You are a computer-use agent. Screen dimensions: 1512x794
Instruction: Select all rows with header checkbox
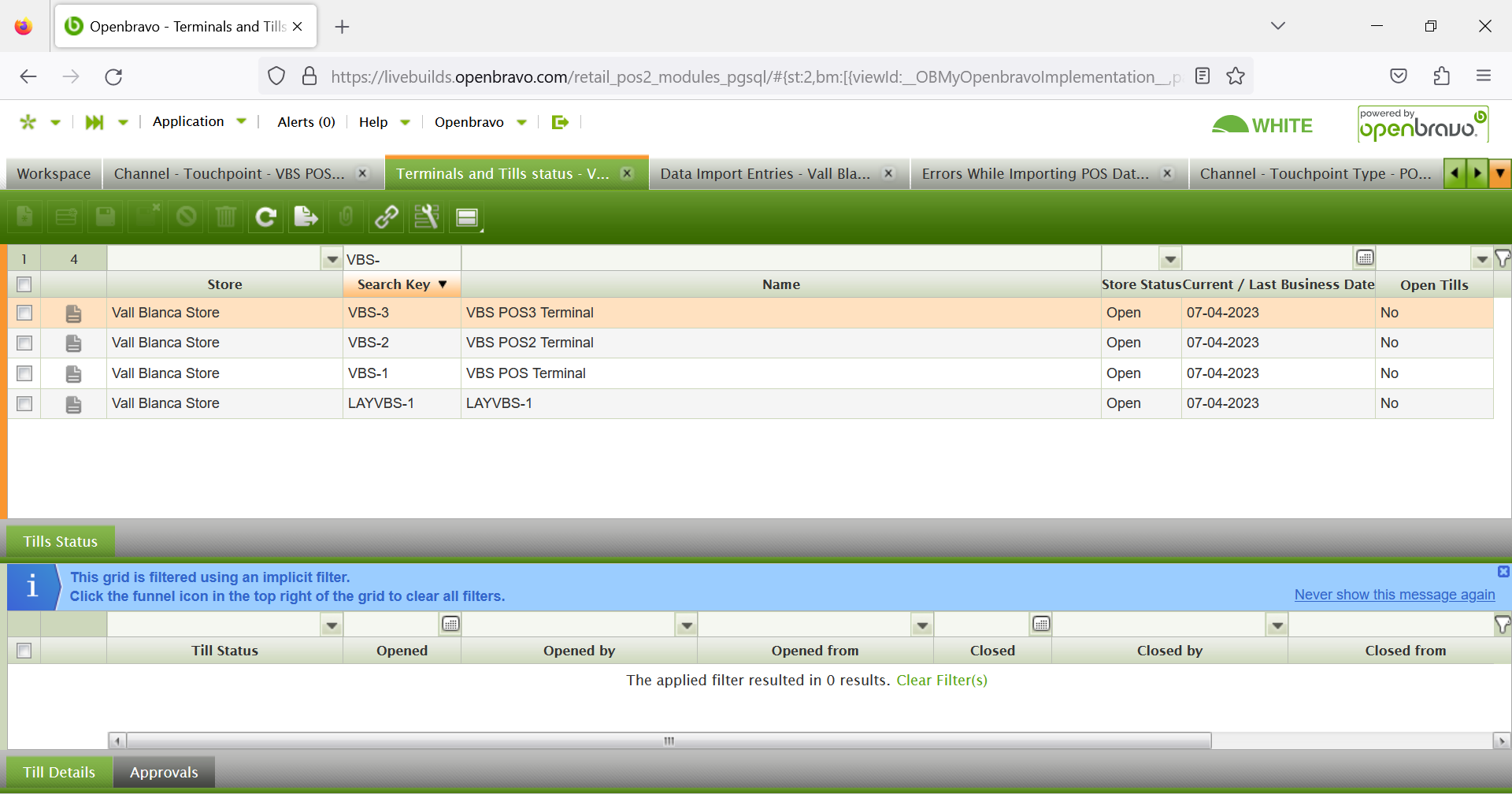tap(24, 284)
